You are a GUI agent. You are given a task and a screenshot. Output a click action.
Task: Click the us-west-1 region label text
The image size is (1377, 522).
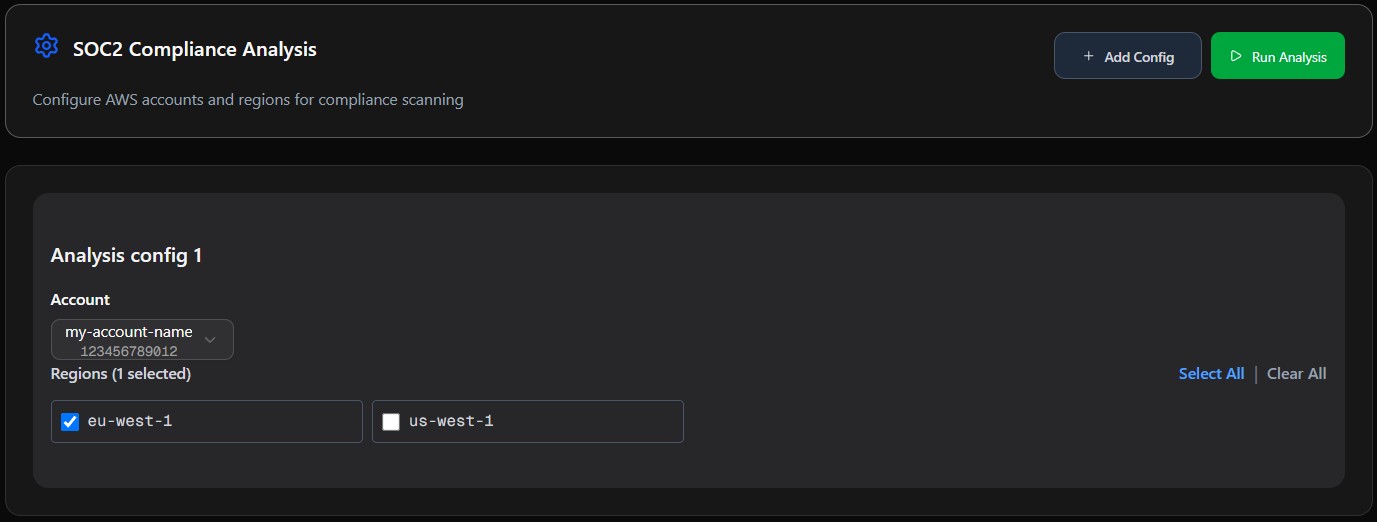451,422
